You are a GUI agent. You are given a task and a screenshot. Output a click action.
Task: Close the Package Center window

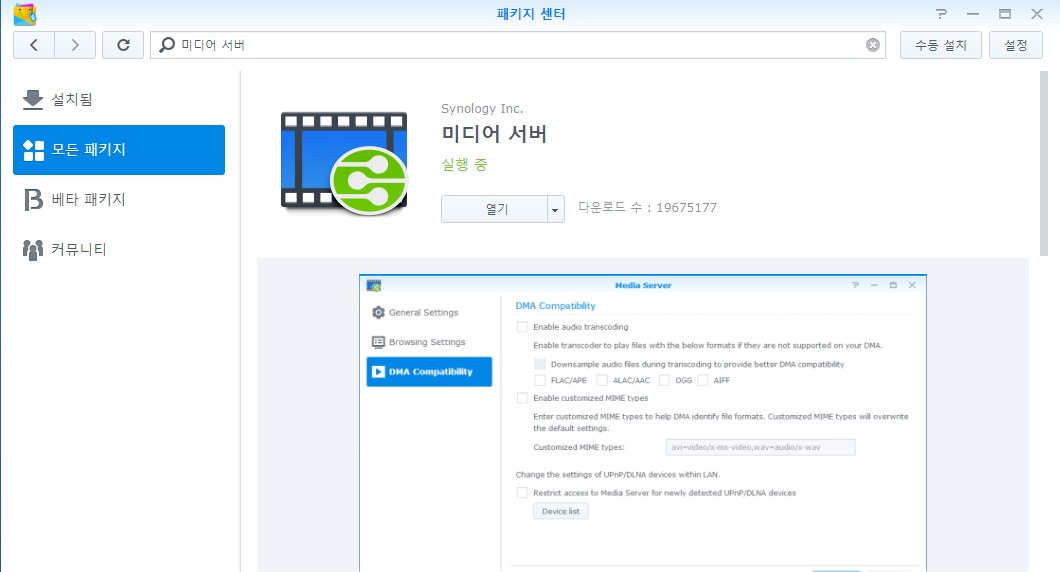pos(1037,14)
